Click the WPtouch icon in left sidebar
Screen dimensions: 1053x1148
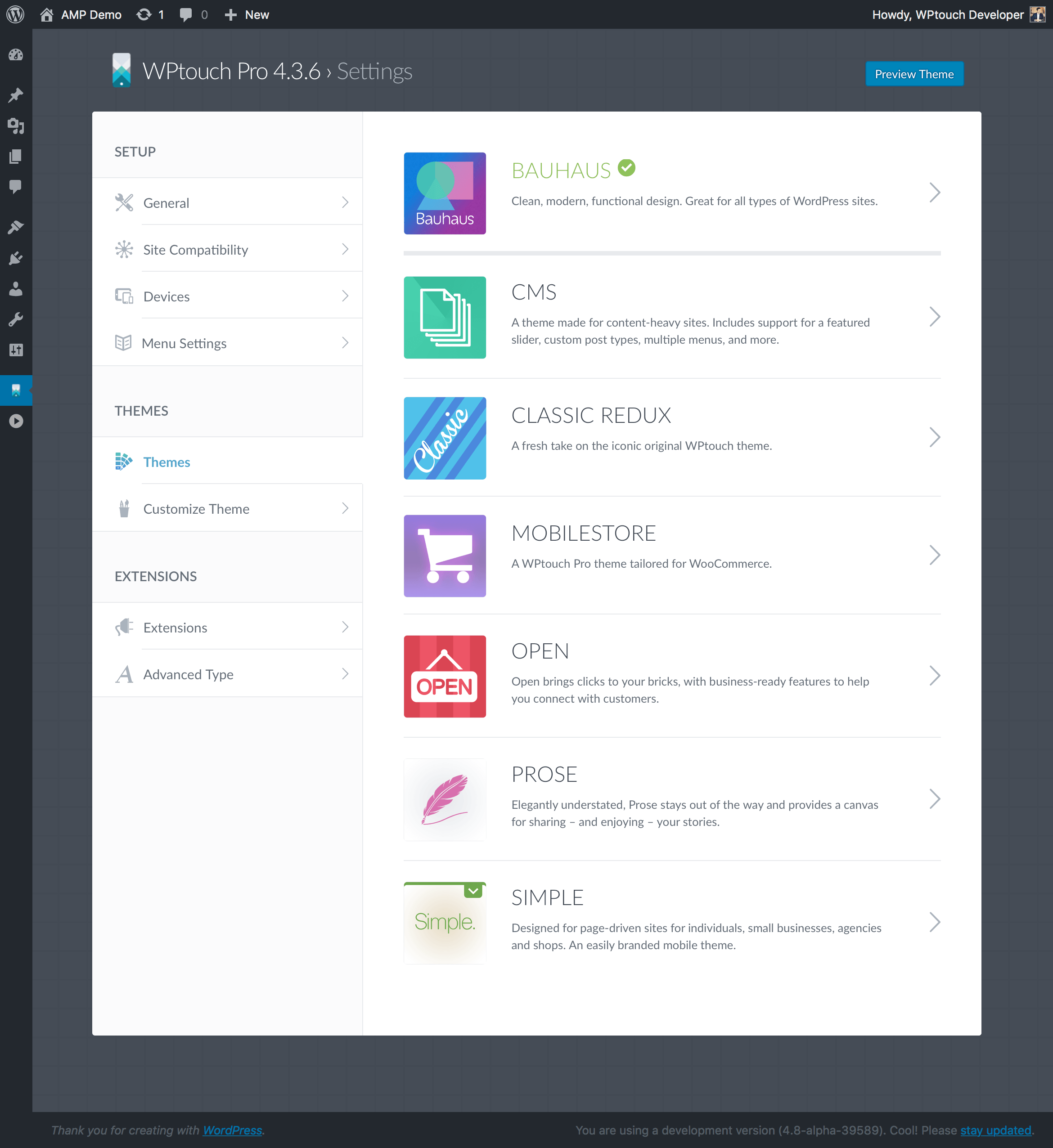coord(16,390)
